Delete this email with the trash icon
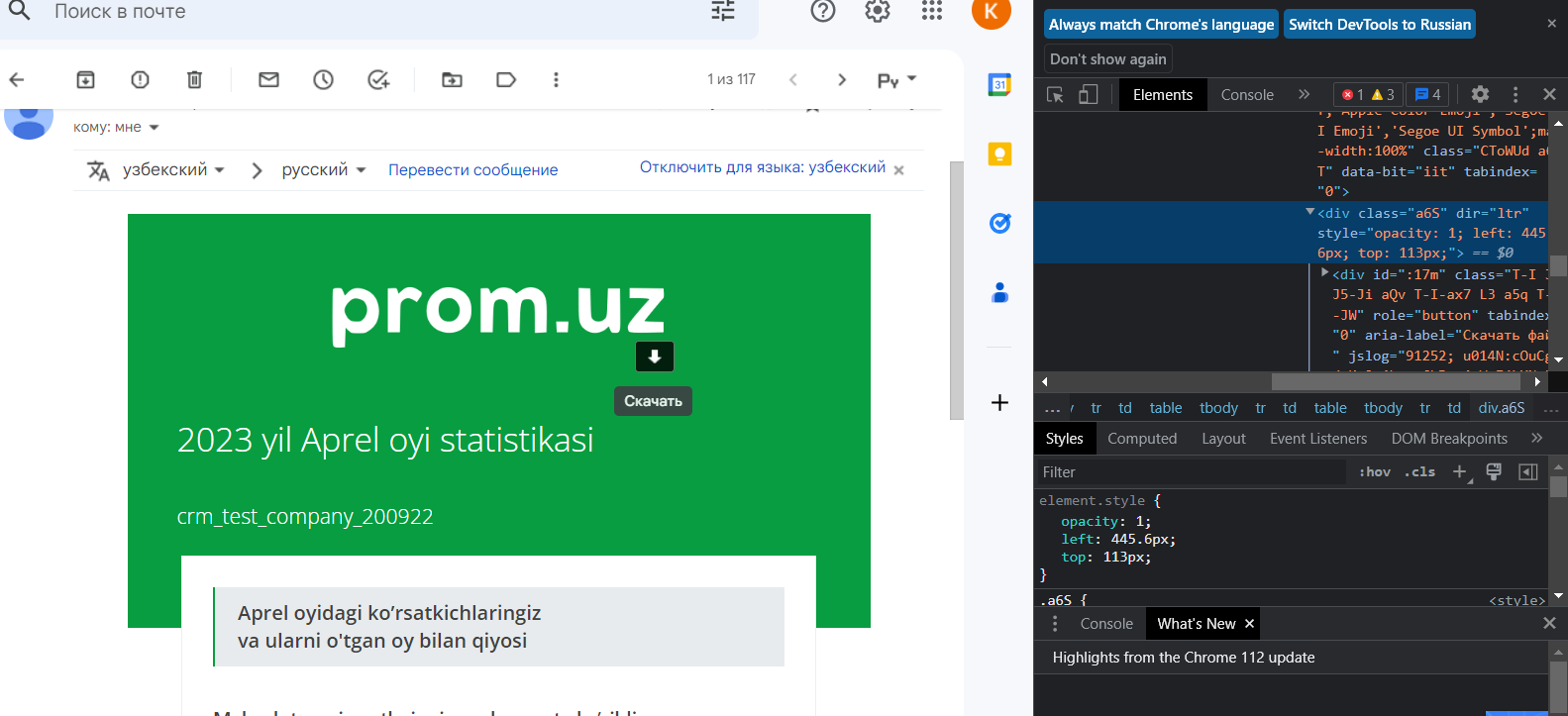 (194, 79)
